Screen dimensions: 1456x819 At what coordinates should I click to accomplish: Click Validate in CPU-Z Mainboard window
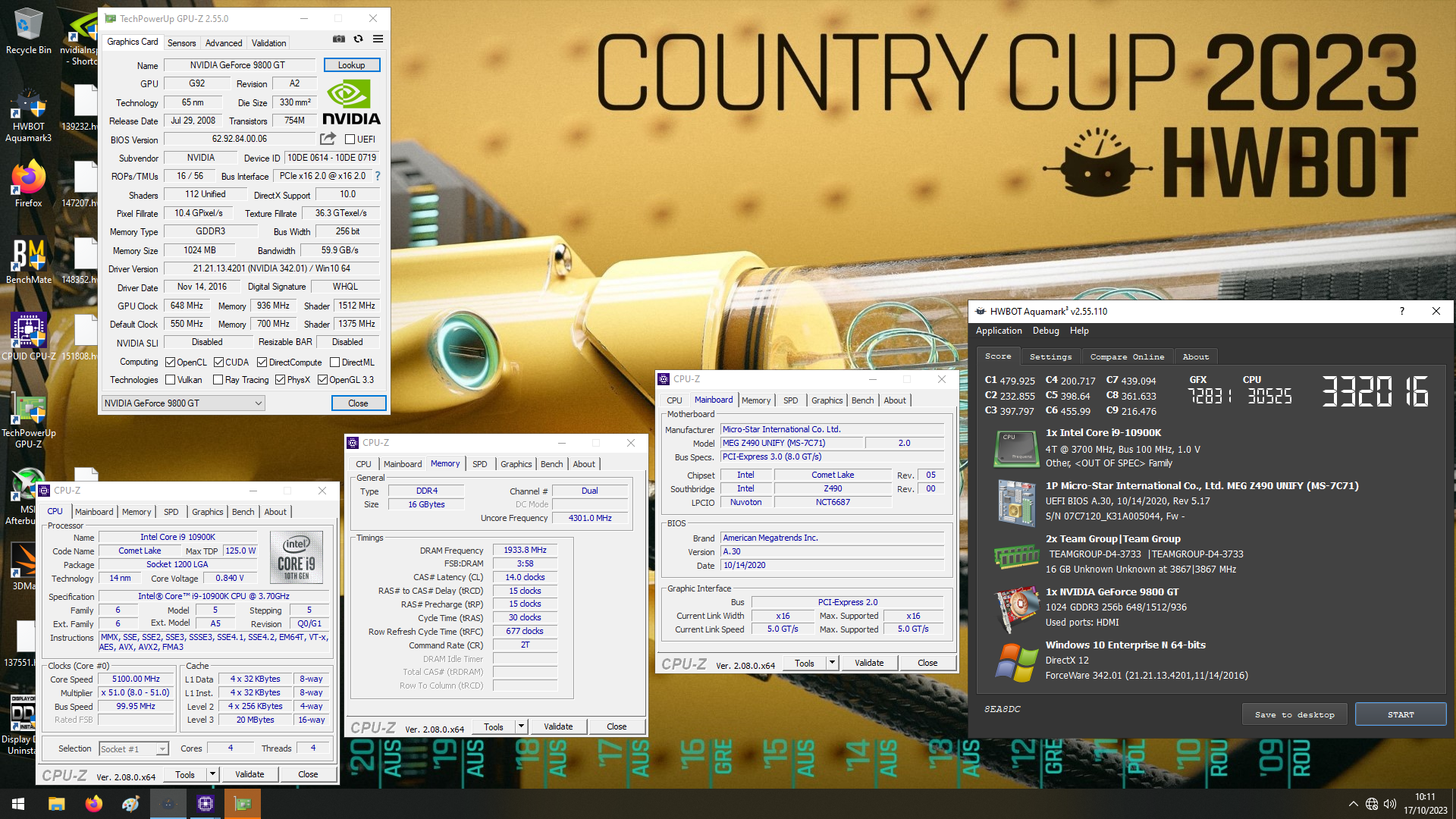pyautogui.click(x=869, y=663)
